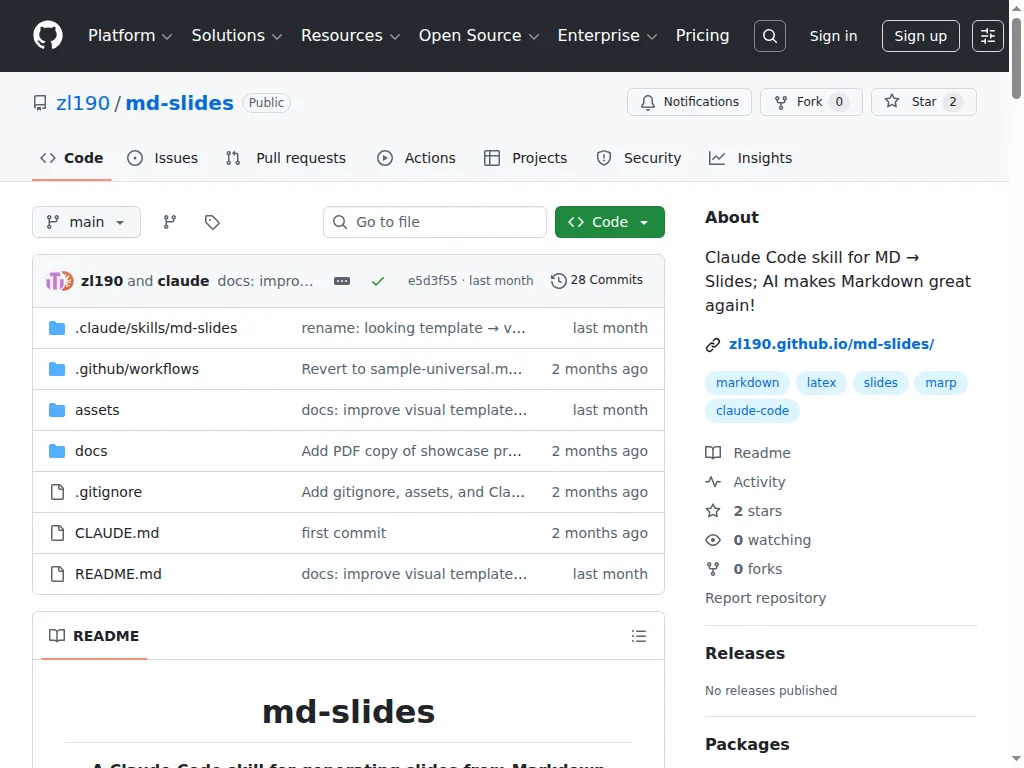Click the .claude/skills/md-slides folder icon
Image resolution: width=1024 pixels, height=768 pixels.
(x=57, y=328)
